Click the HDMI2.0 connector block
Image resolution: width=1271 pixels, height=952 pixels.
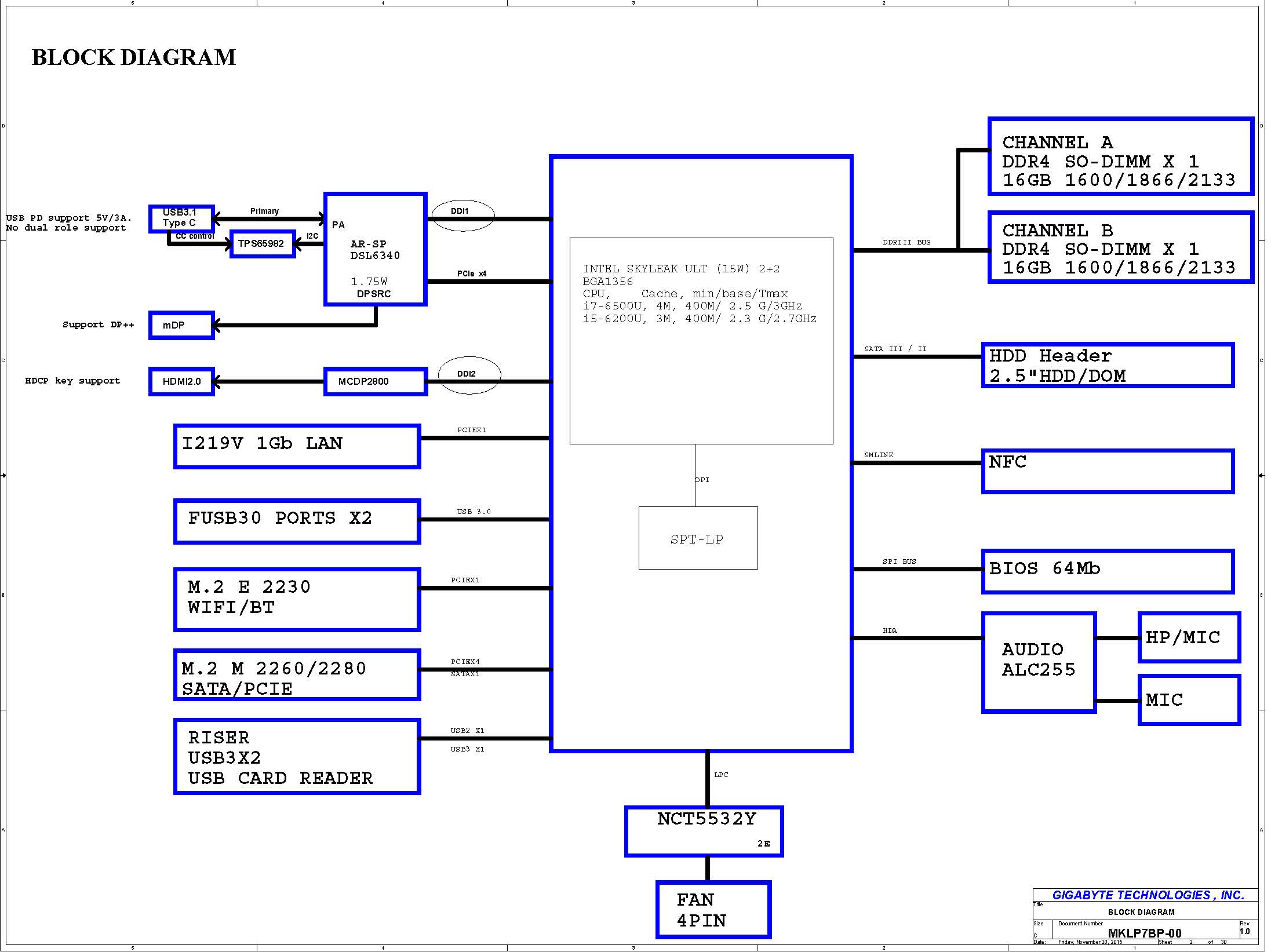pos(181,381)
